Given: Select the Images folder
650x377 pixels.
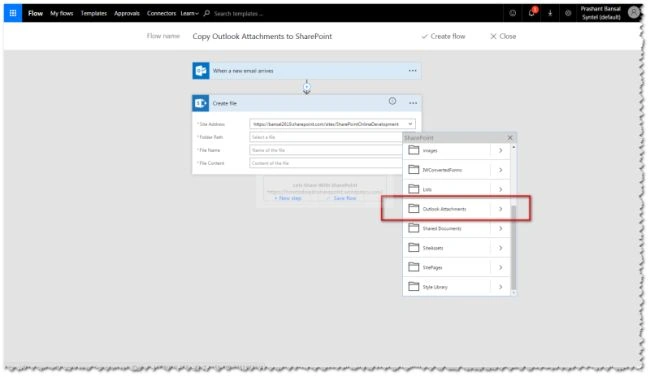Looking at the screenshot, I should point(446,151).
